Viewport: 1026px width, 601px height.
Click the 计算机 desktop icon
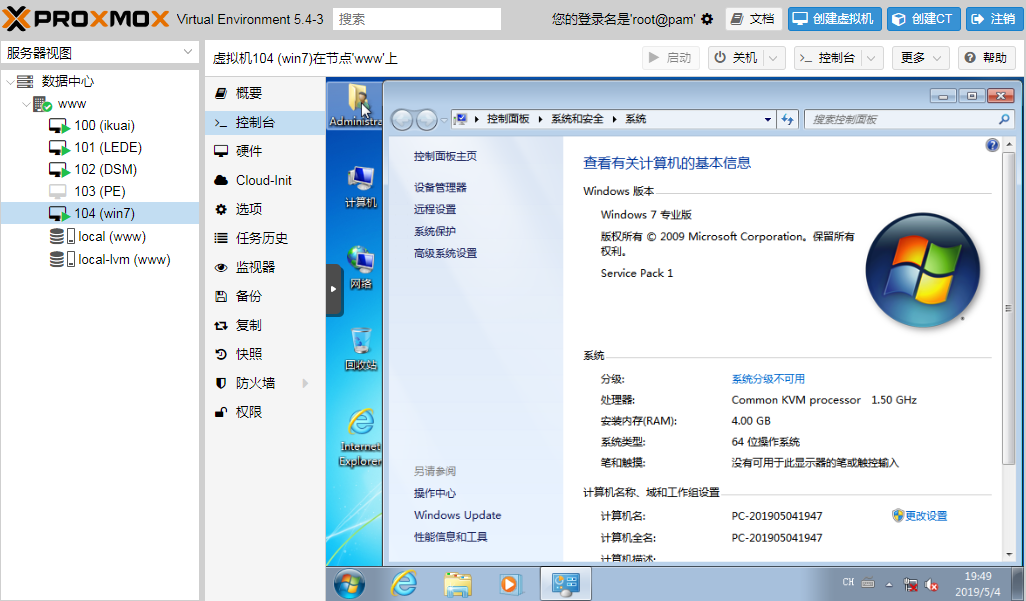361,187
